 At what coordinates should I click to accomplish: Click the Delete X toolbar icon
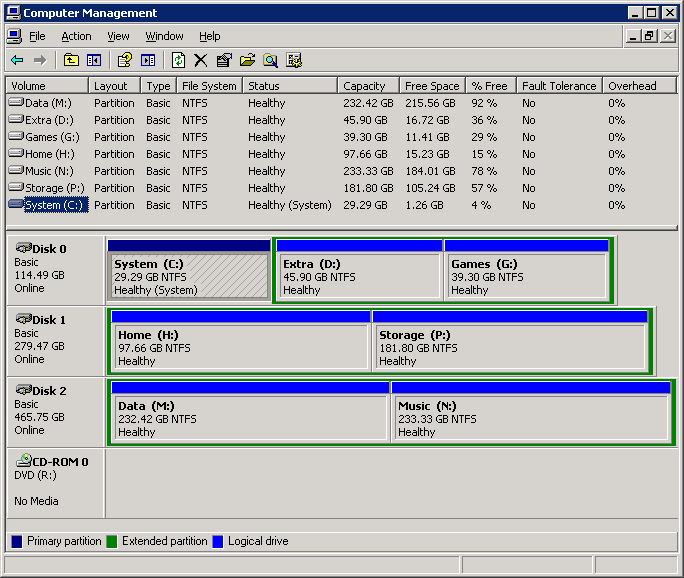point(200,60)
